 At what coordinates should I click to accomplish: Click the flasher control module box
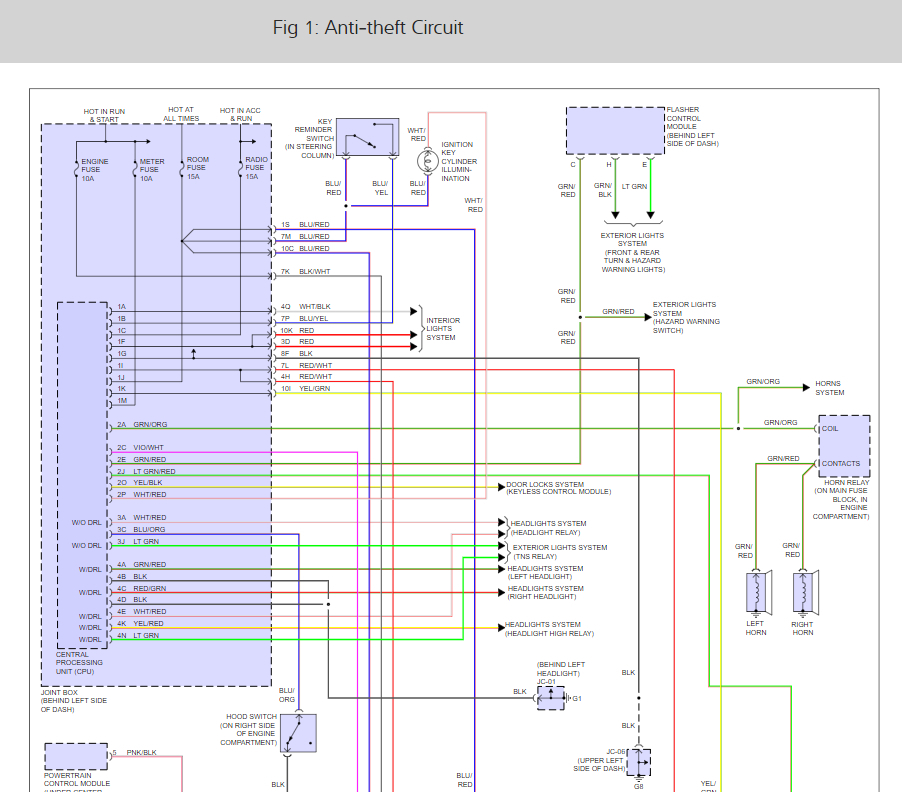(615, 130)
